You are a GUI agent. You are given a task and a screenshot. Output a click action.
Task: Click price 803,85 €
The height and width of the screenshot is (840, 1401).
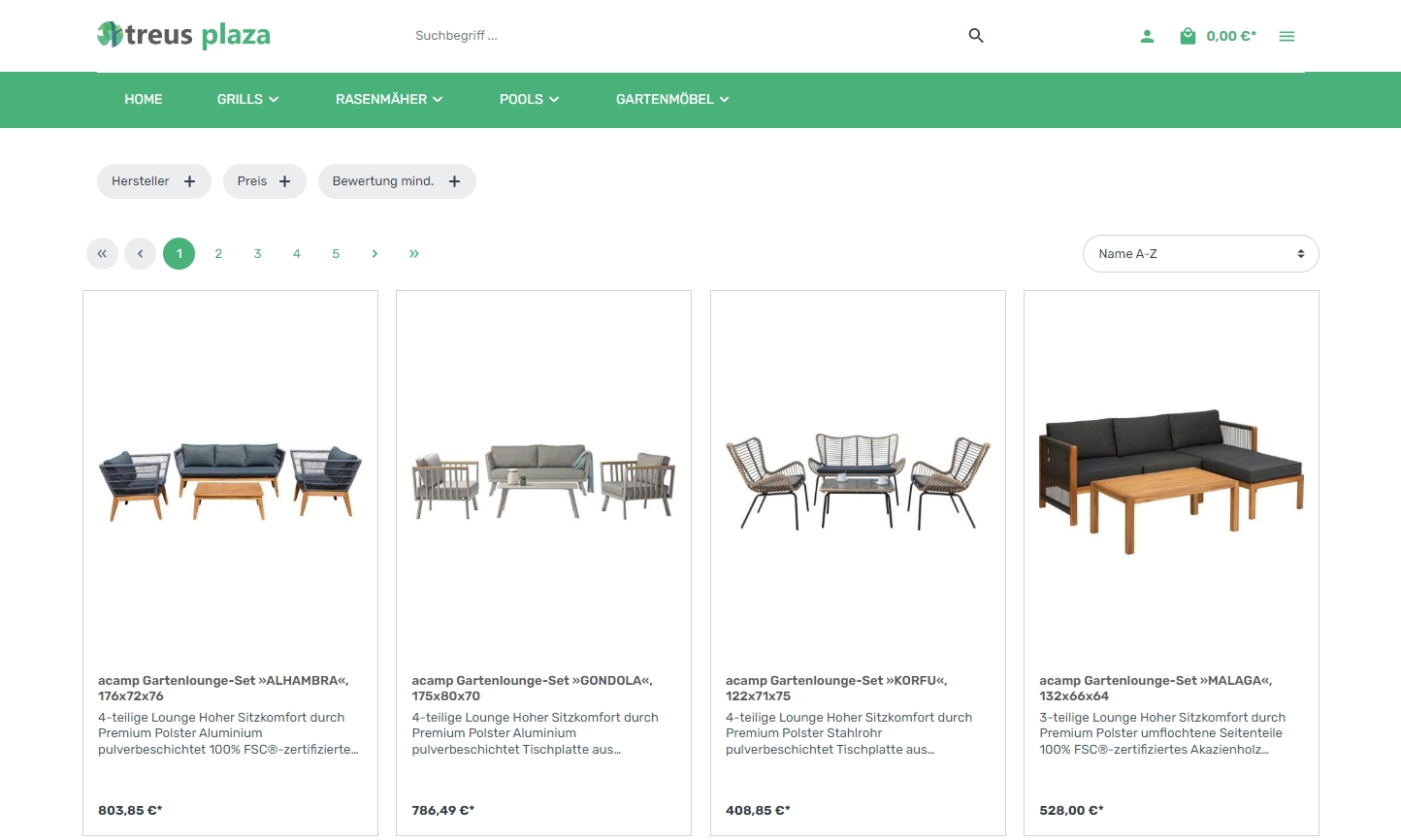[130, 810]
